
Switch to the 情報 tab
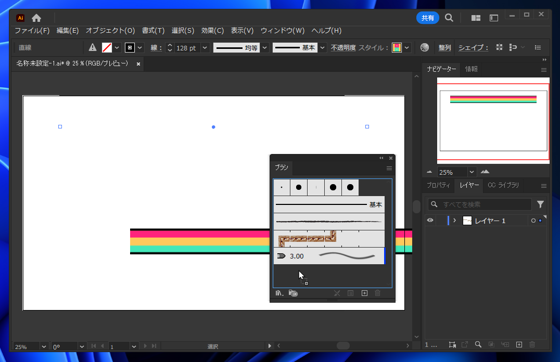coord(471,69)
